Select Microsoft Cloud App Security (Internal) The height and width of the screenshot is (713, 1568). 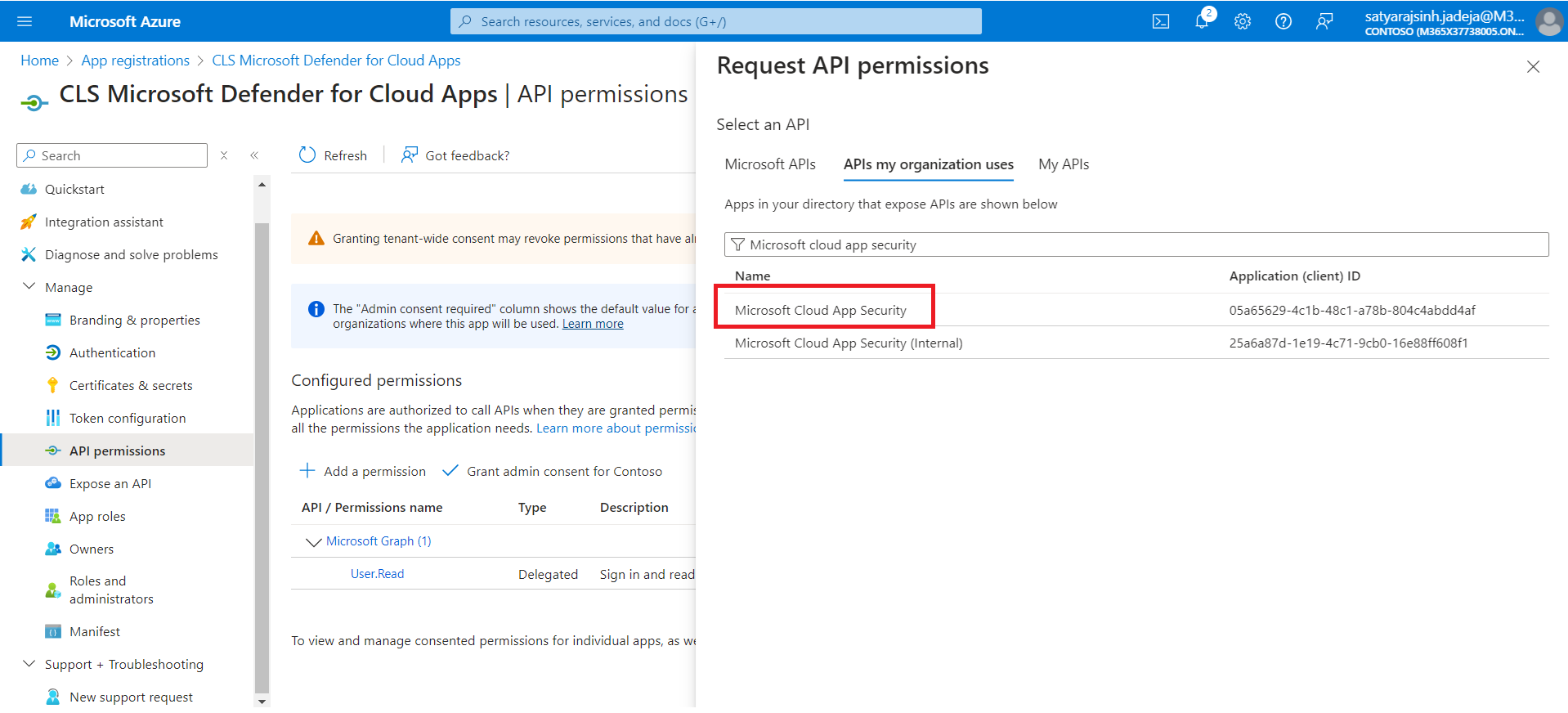849,343
